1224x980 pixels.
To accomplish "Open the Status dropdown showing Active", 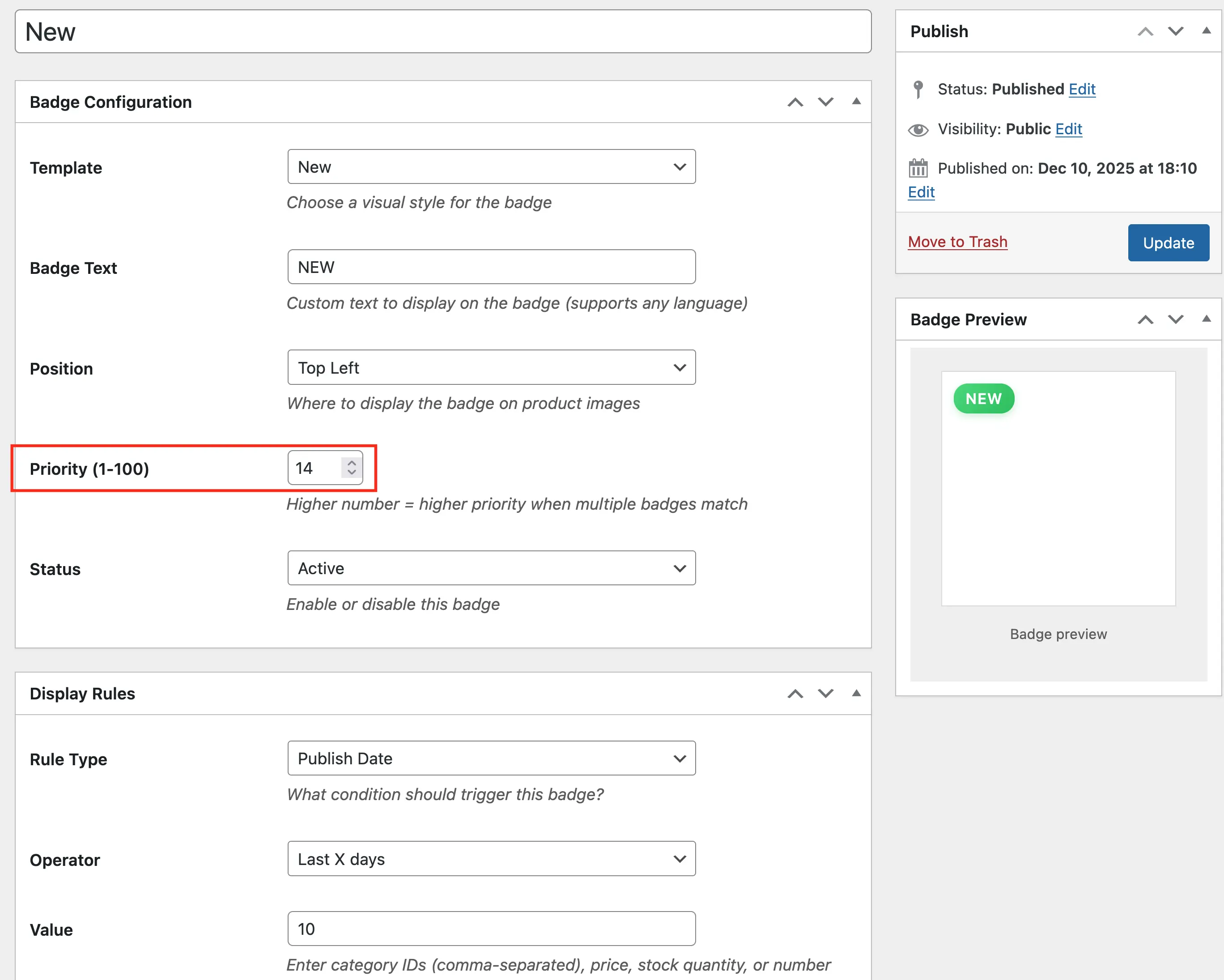I will 491,568.
